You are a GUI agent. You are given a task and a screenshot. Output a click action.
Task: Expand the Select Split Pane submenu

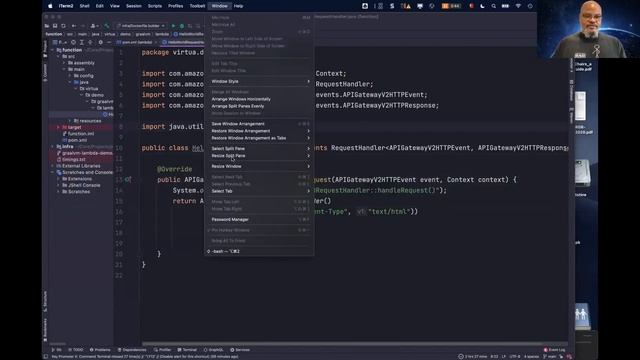coord(259,149)
